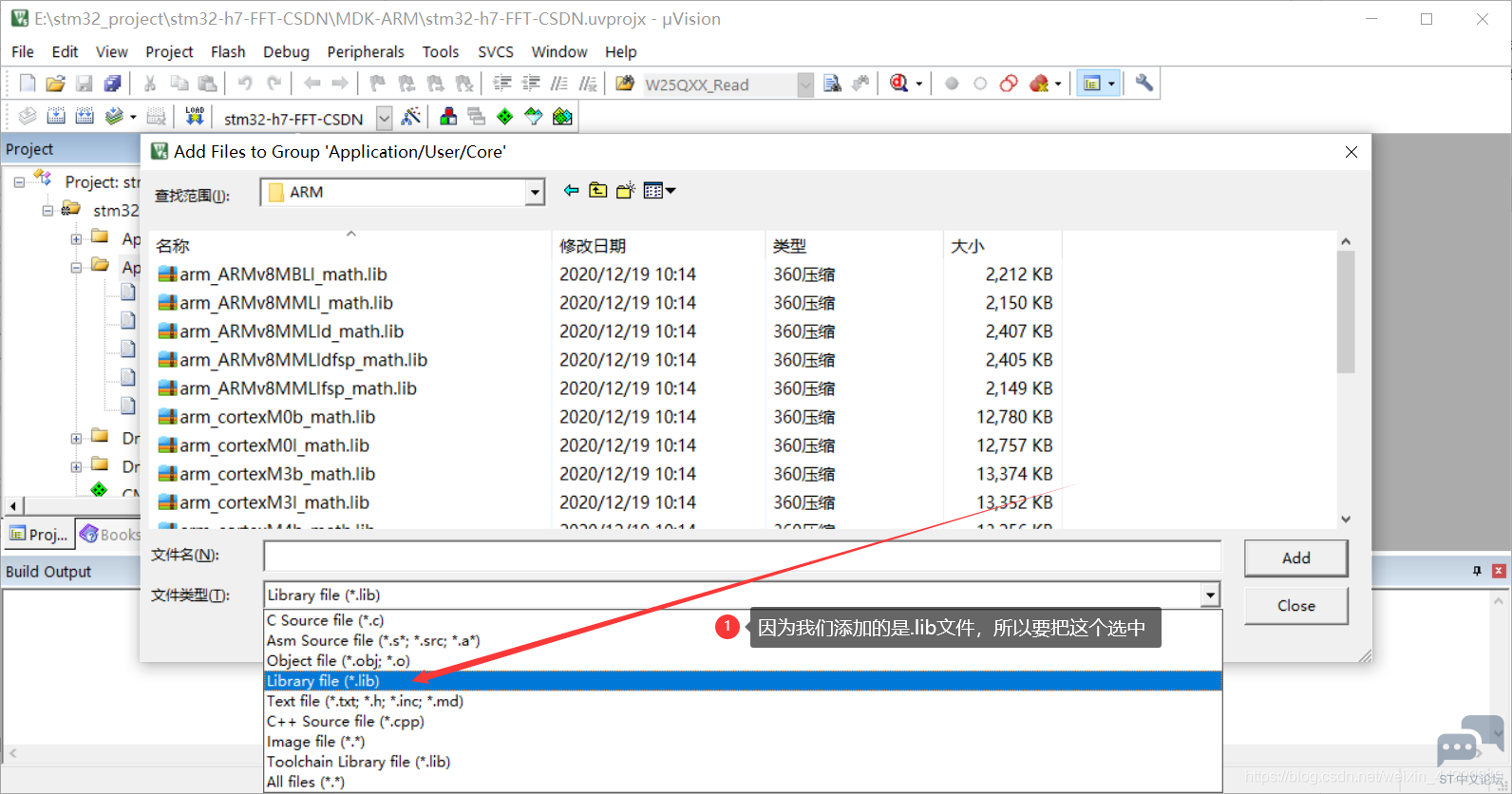Switch to the Books tab

(110, 534)
